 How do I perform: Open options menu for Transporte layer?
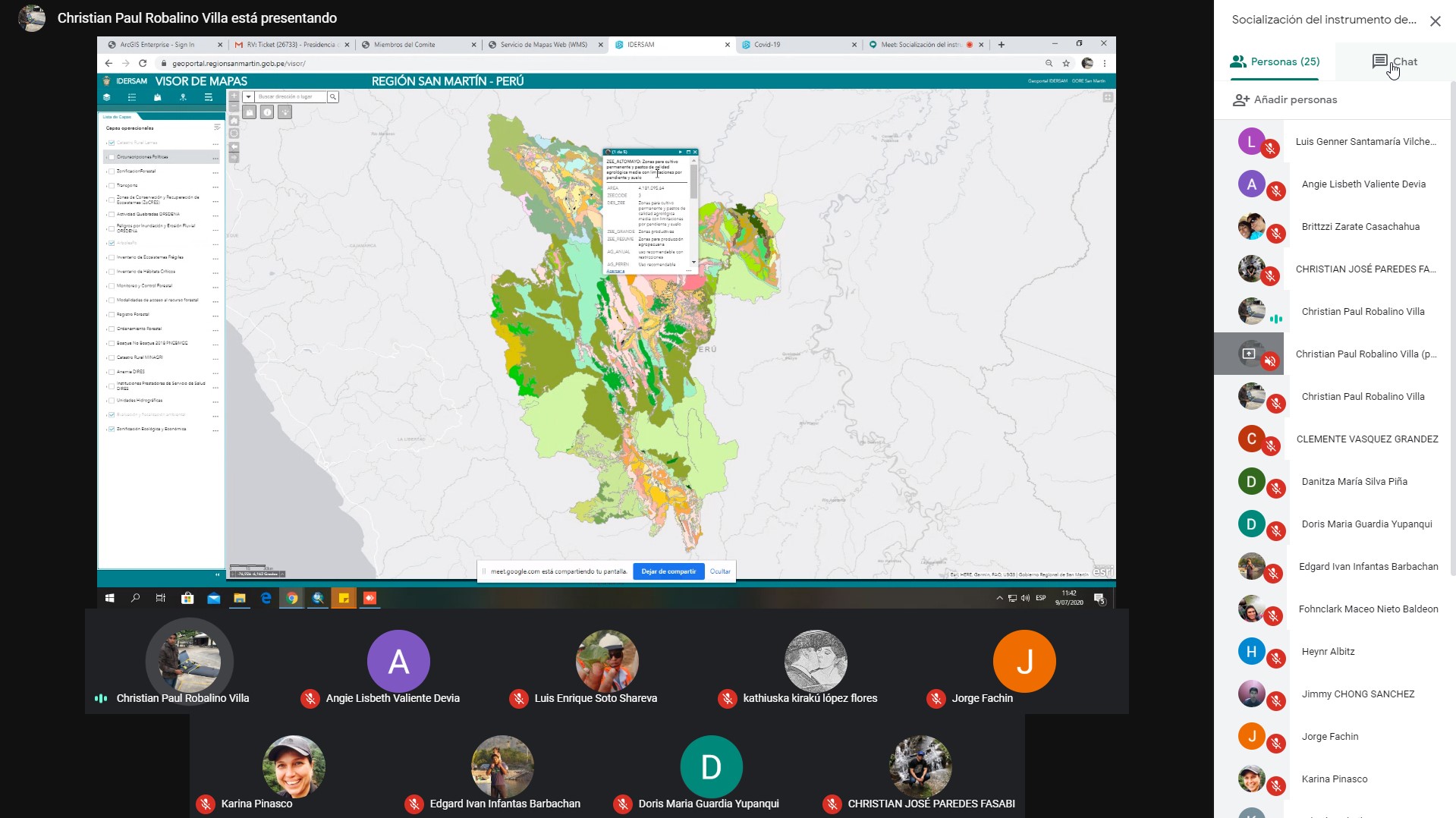pyautogui.click(x=215, y=187)
